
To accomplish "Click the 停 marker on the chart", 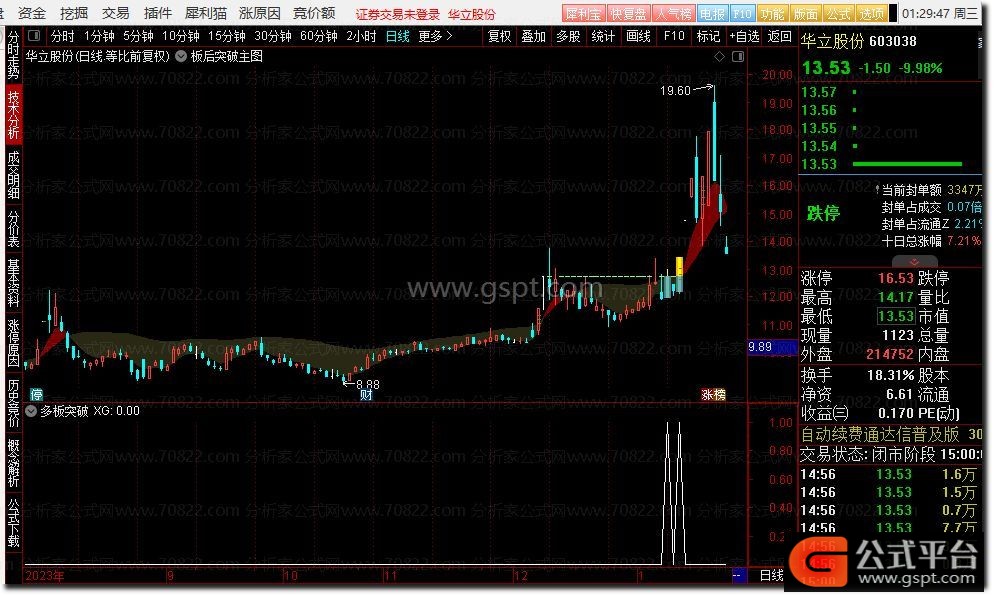I will [x=37, y=395].
